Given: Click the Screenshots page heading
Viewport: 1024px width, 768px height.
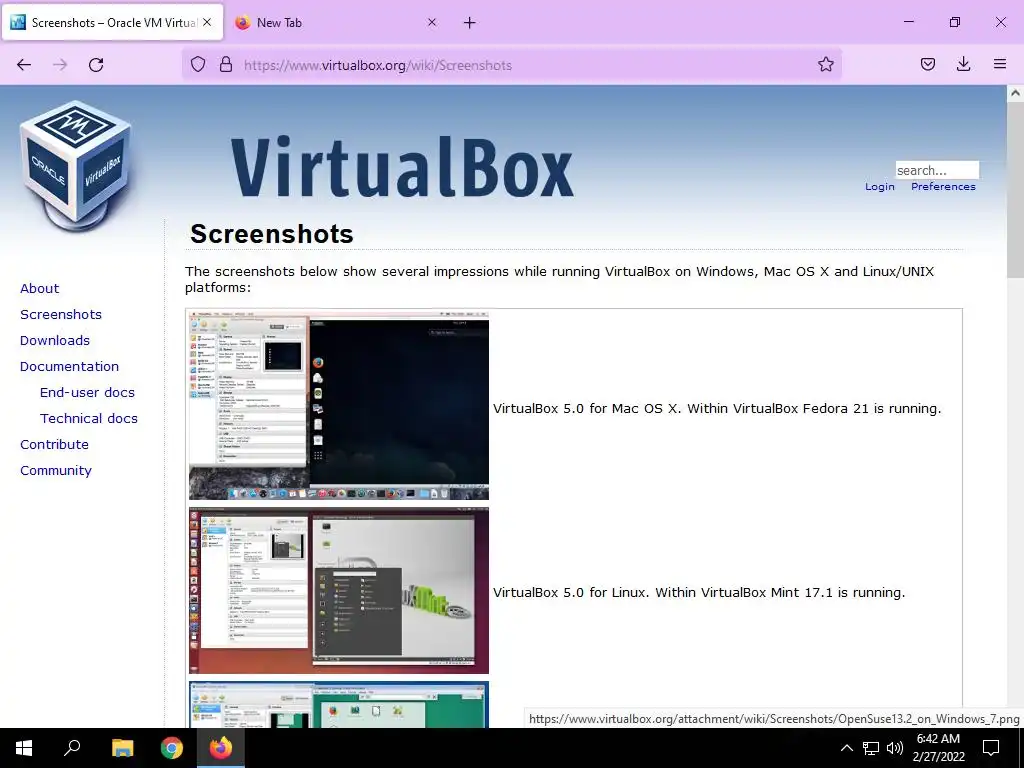Looking at the screenshot, I should pos(272,234).
